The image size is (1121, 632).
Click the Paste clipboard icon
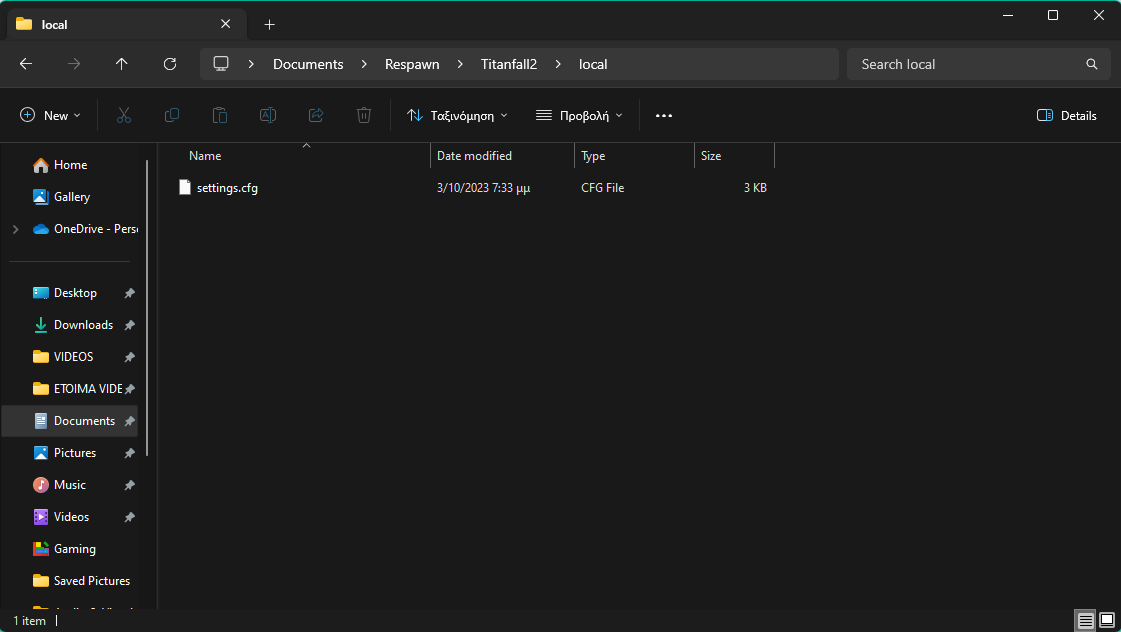tap(220, 116)
